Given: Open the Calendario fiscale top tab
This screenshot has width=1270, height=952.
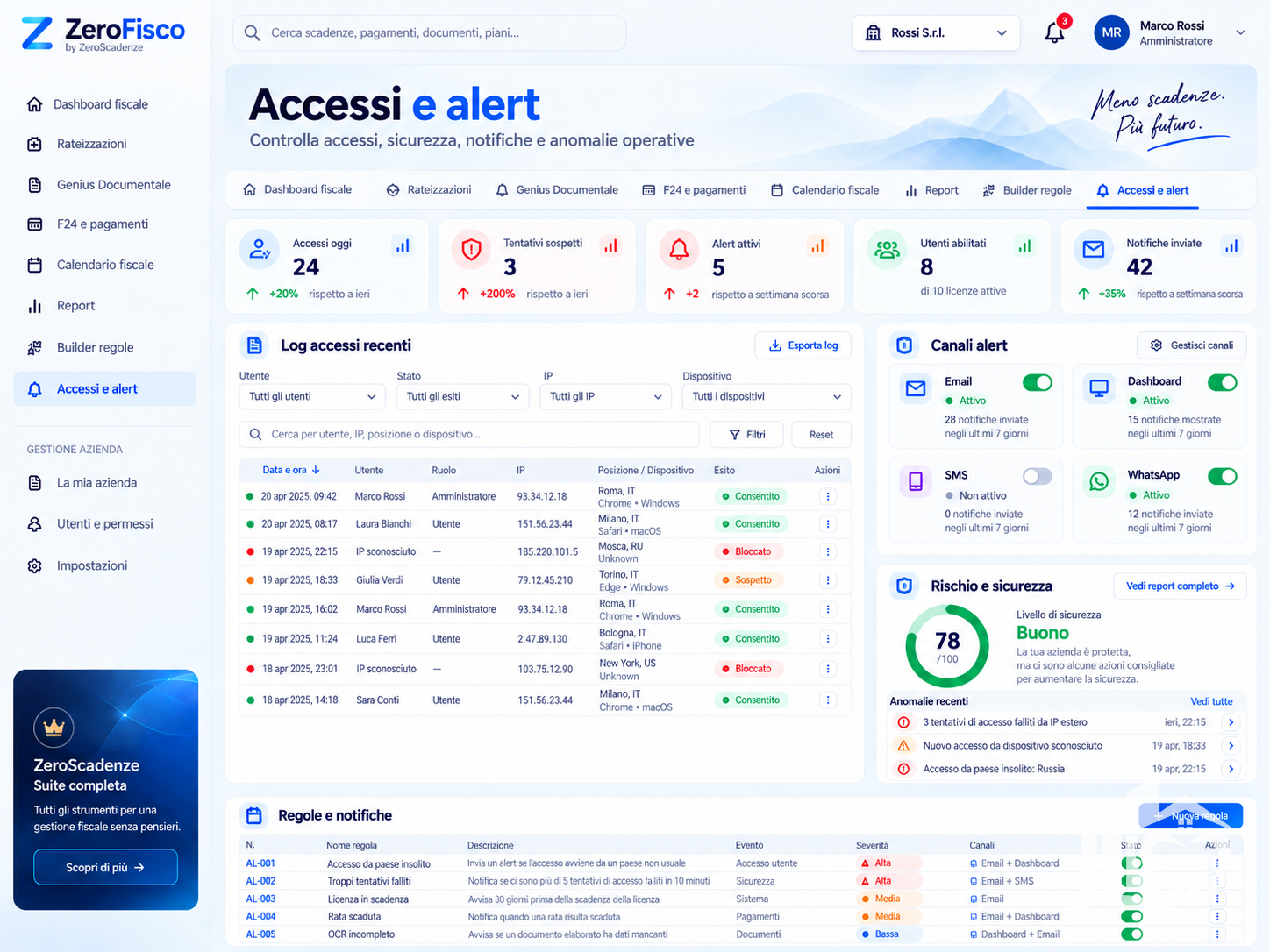Looking at the screenshot, I should pos(824,190).
